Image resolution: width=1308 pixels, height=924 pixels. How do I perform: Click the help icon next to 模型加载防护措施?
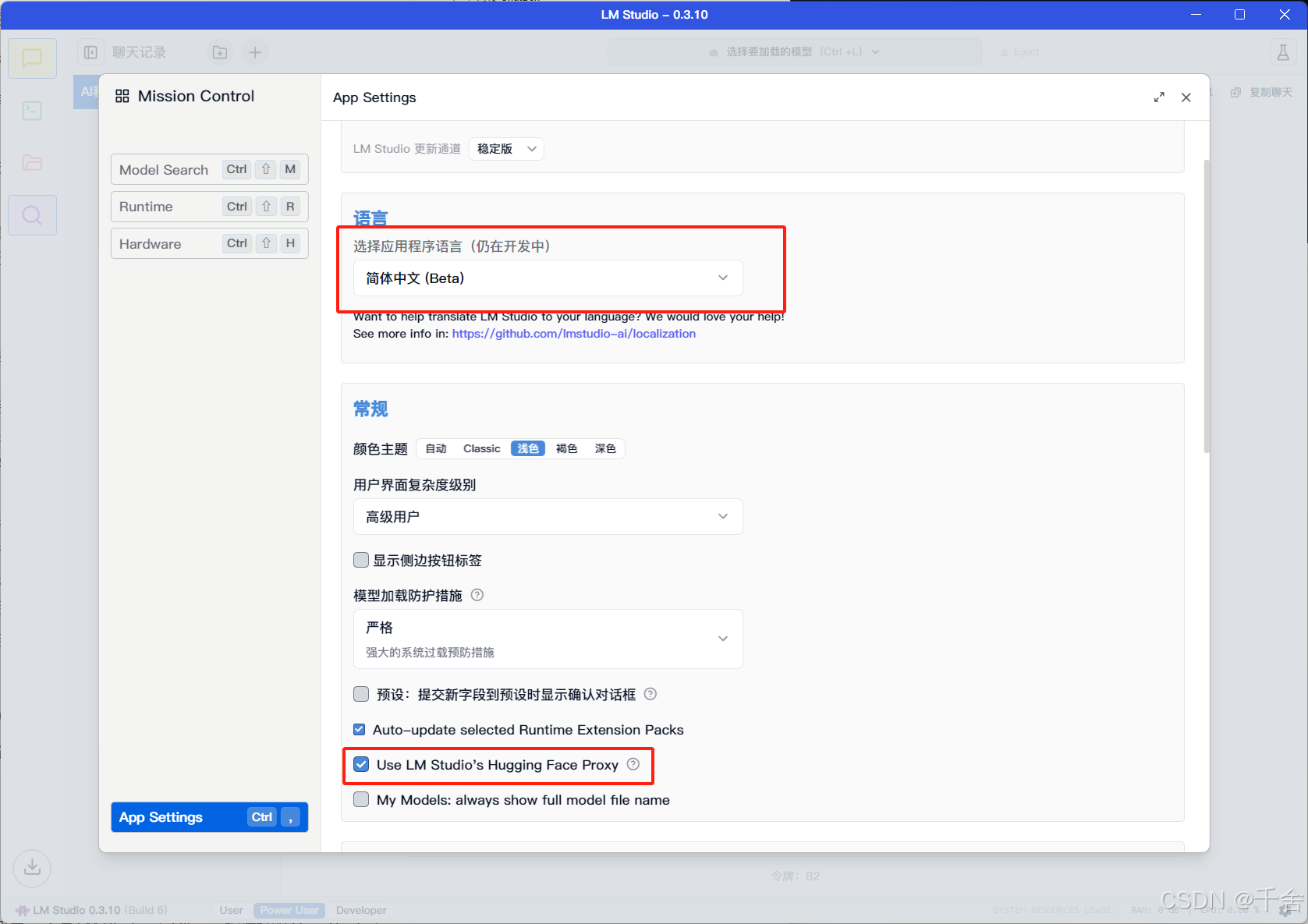coord(477,595)
